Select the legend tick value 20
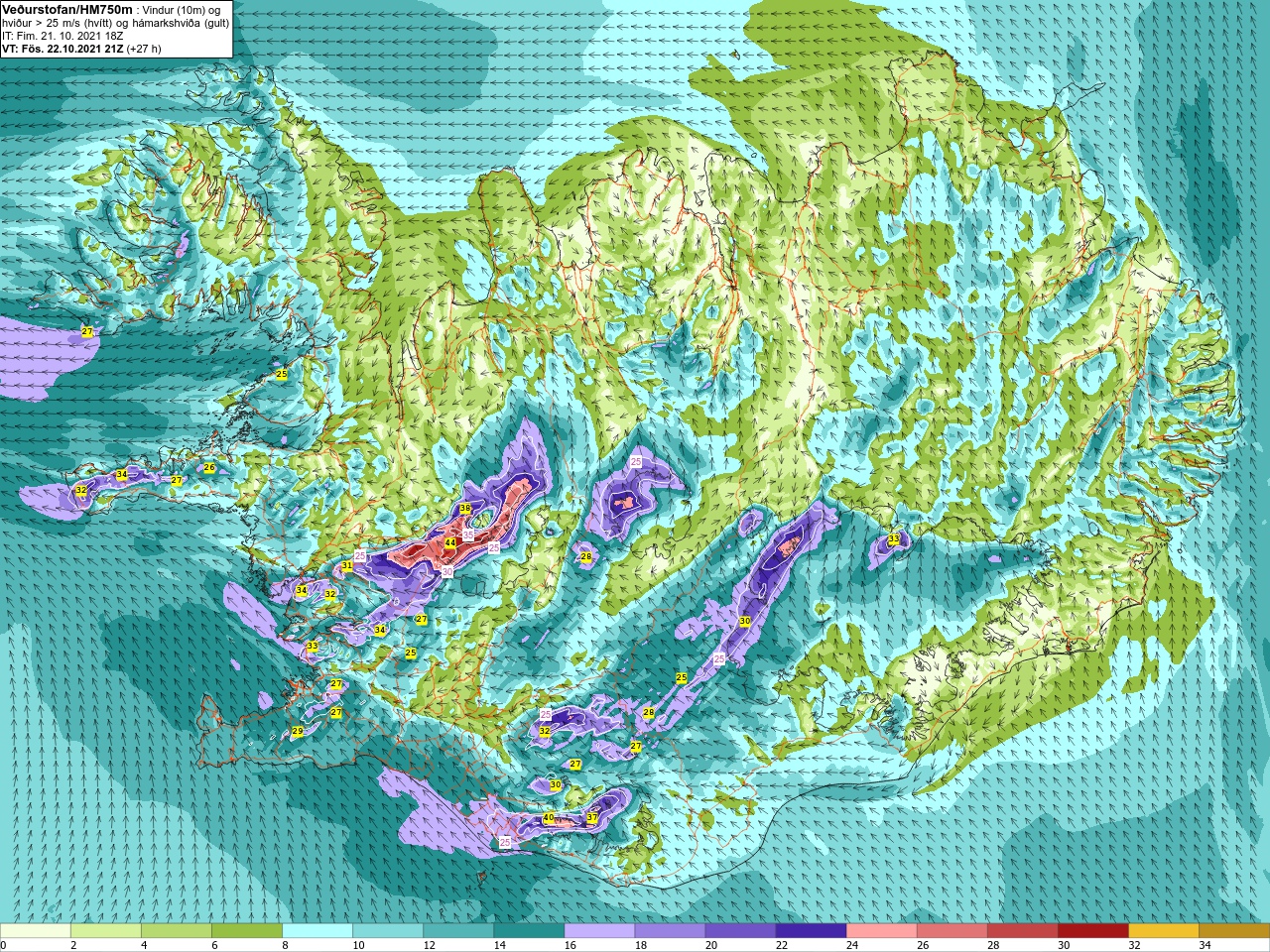Screen dimensions: 1270x952 tap(710, 945)
